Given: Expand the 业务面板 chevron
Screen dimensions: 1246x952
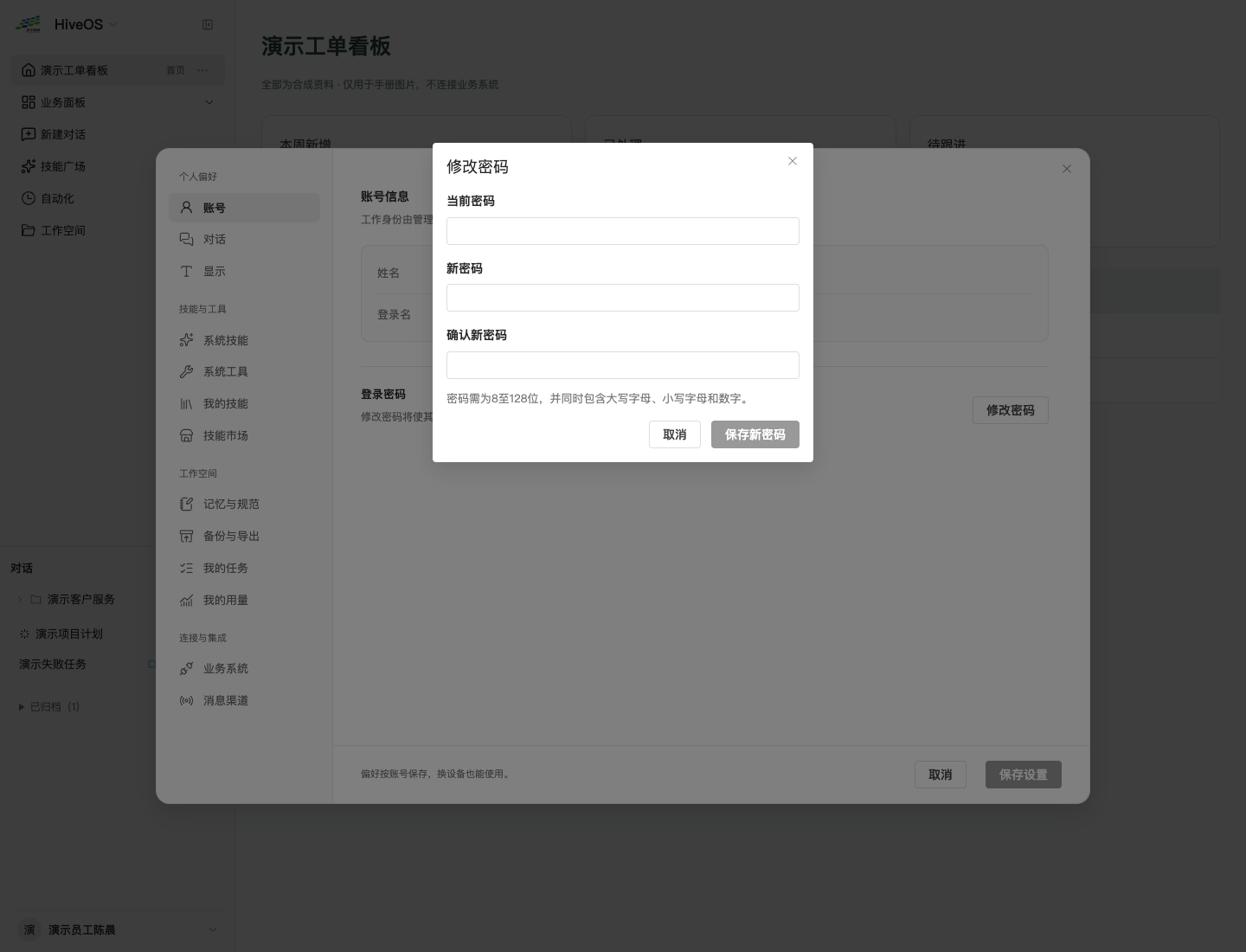Looking at the screenshot, I should 209,102.
